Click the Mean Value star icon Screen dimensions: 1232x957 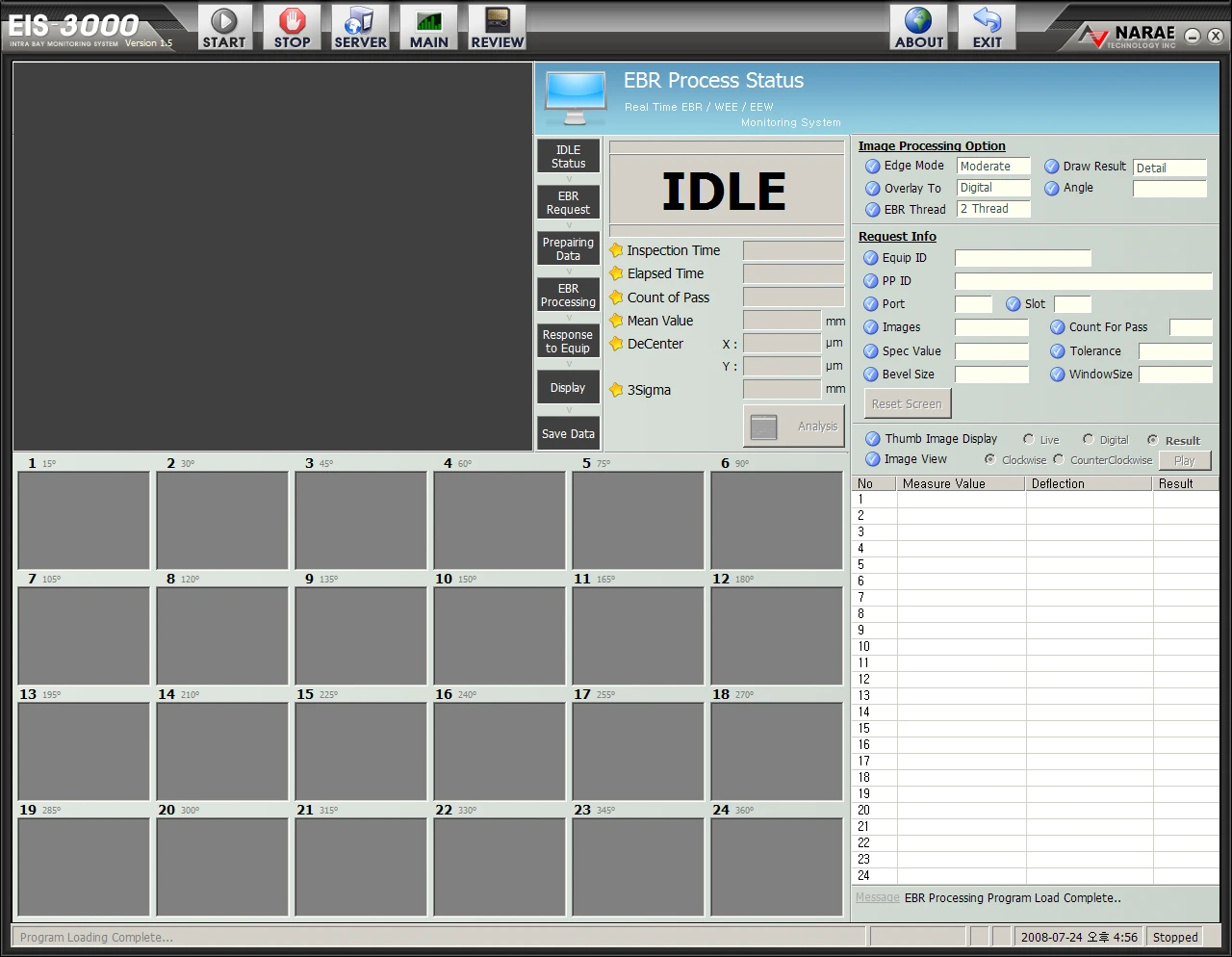[616, 321]
